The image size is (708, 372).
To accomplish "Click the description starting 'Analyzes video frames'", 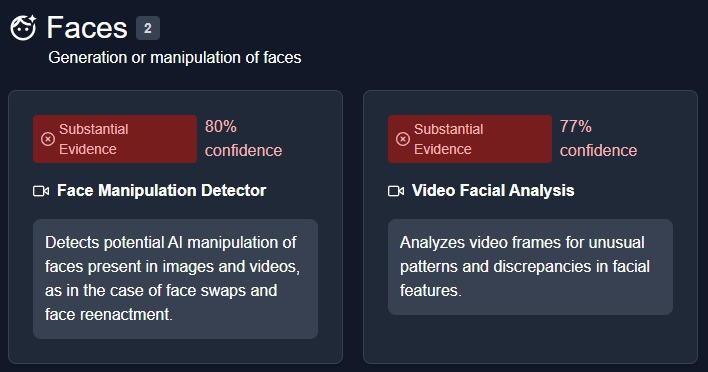I will [x=530, y=267].
